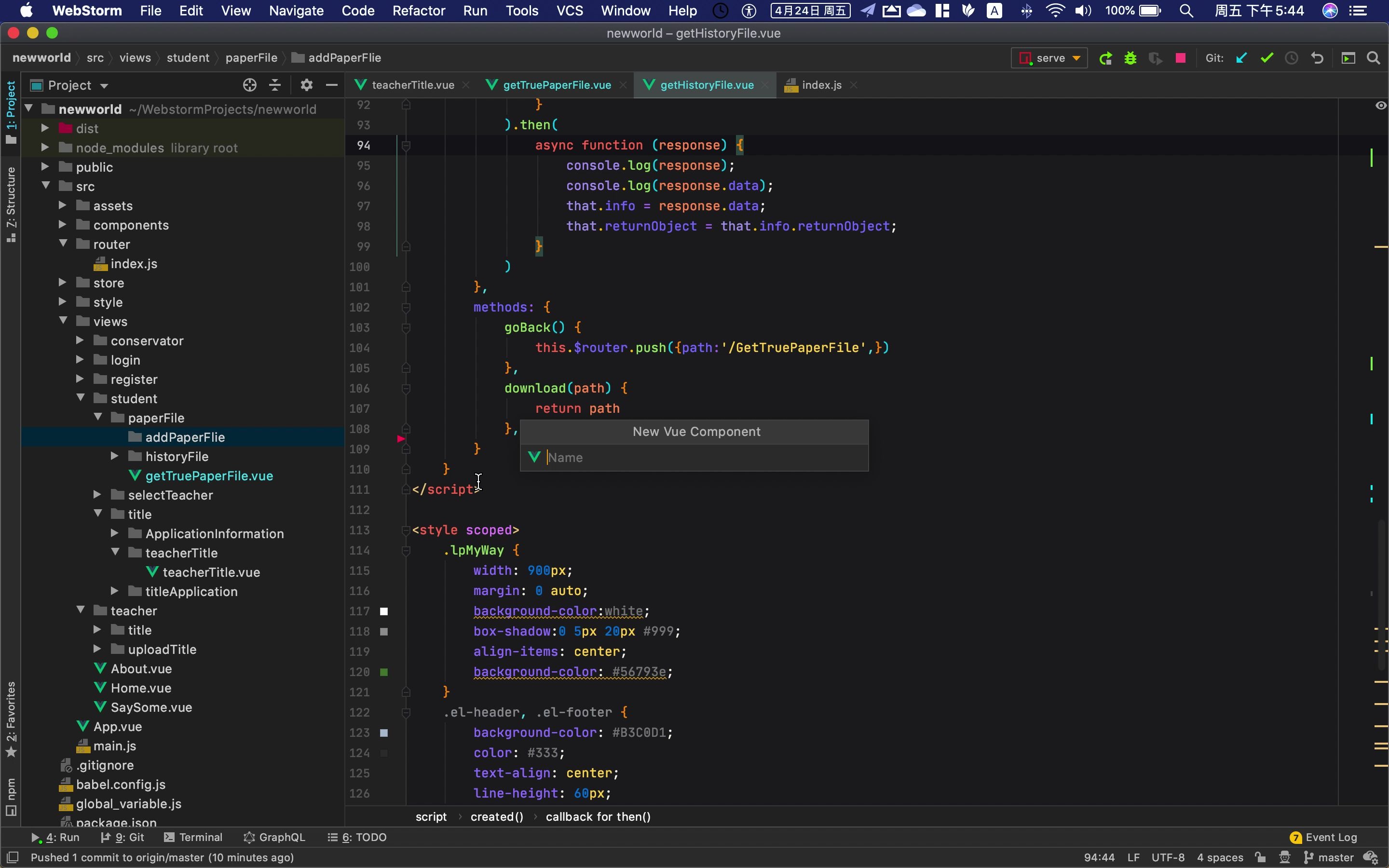Select SaySome.vue in project tree

point(151,707)
